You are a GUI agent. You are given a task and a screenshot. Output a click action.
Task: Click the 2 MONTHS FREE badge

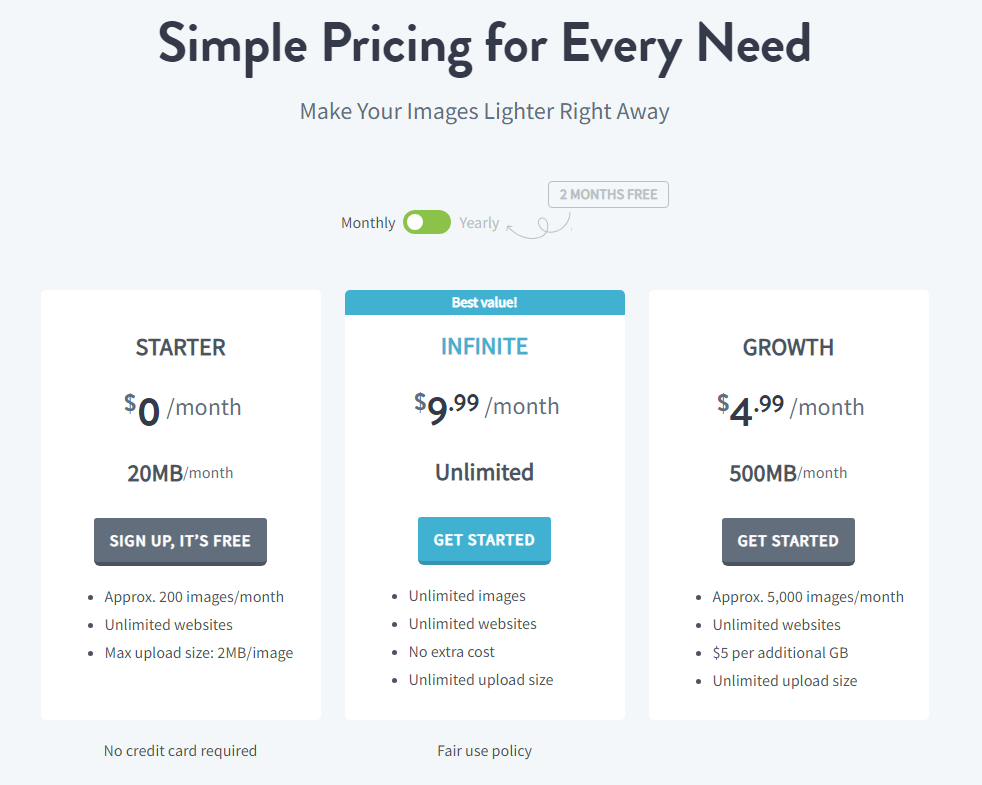[608, 194]
